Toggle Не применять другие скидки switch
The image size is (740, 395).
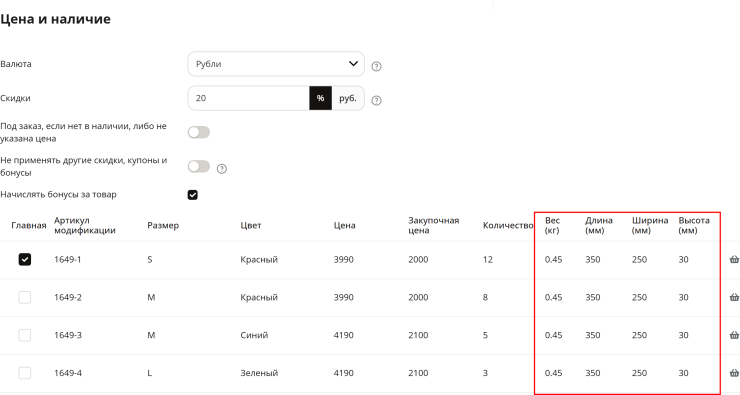point(199,166)
